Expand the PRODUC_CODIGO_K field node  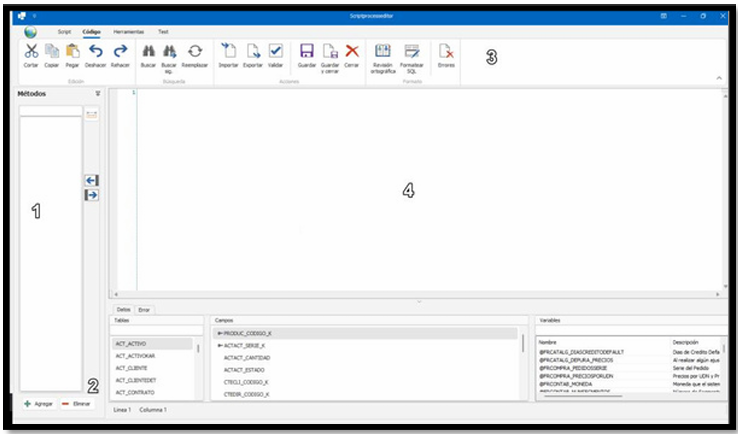pos(220,332)
